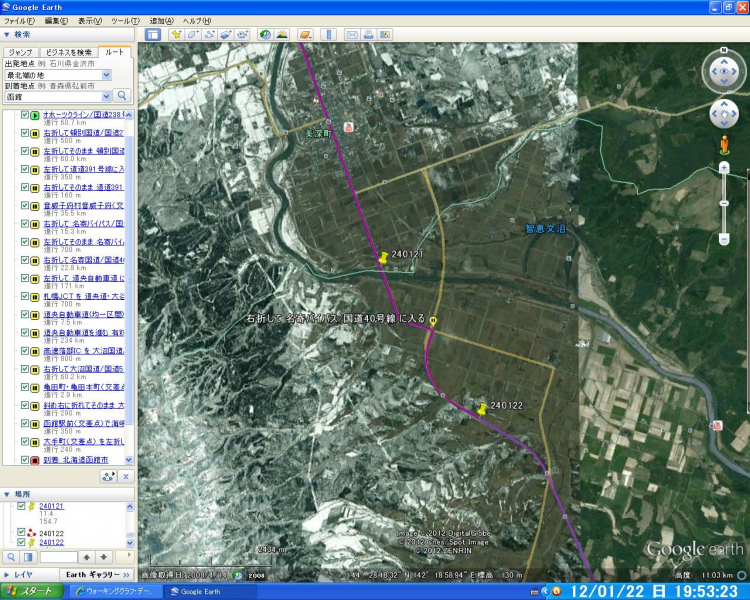Viewport: 750px width, 600px height.
Task: Move the selected place up with the up arrow
Action: pyautogui.click(x=87, y=557)
